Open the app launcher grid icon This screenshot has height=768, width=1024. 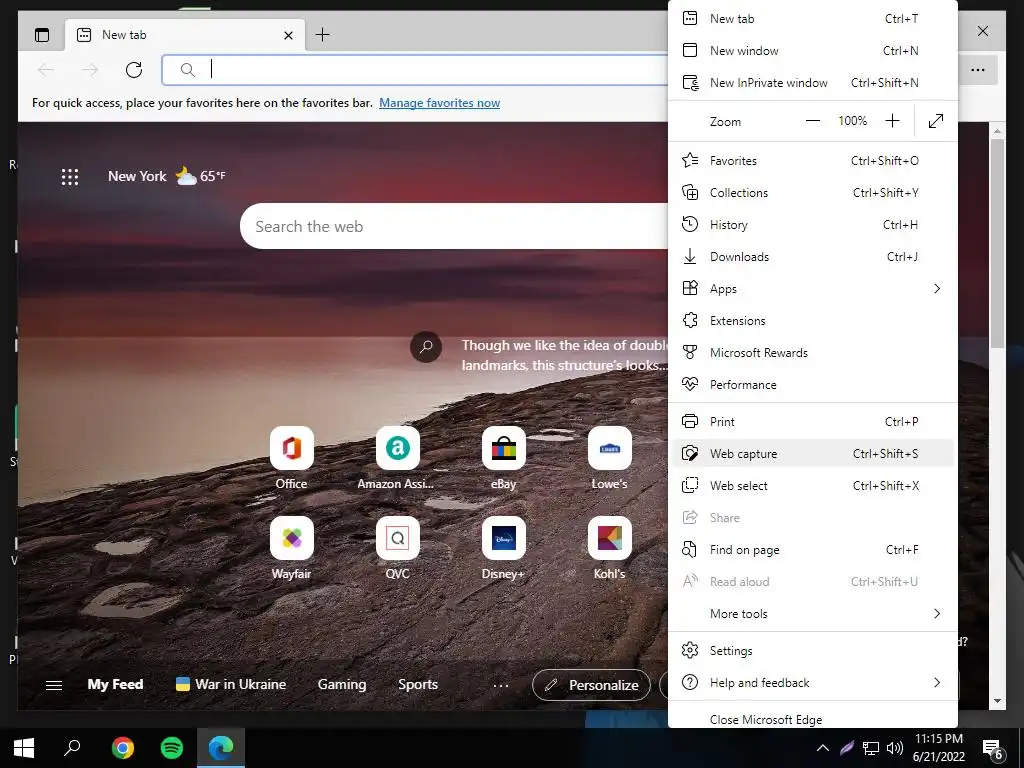click(x=70, y=176)
